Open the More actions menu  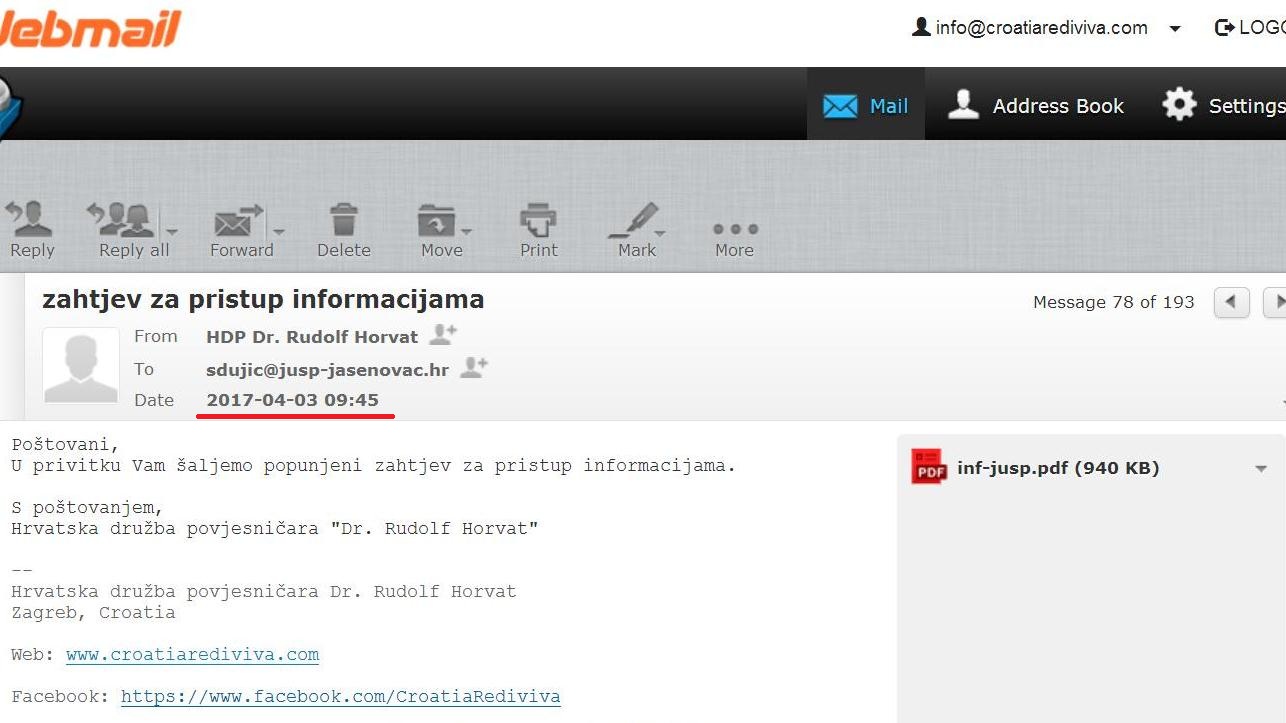[734, 232]
